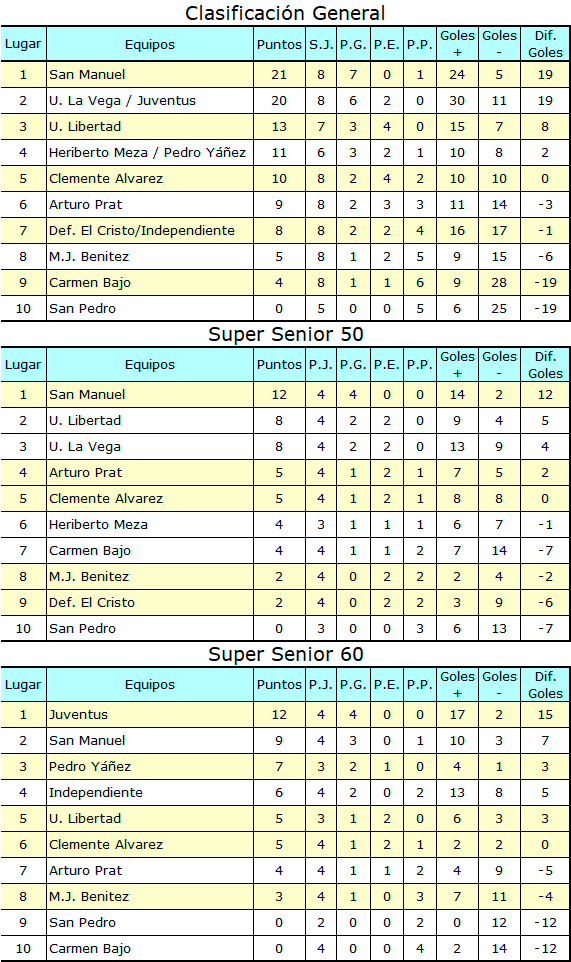Select San Pedro in the general standings
Viewport: 571px width, 962px height.
click(x=82, y=309)
